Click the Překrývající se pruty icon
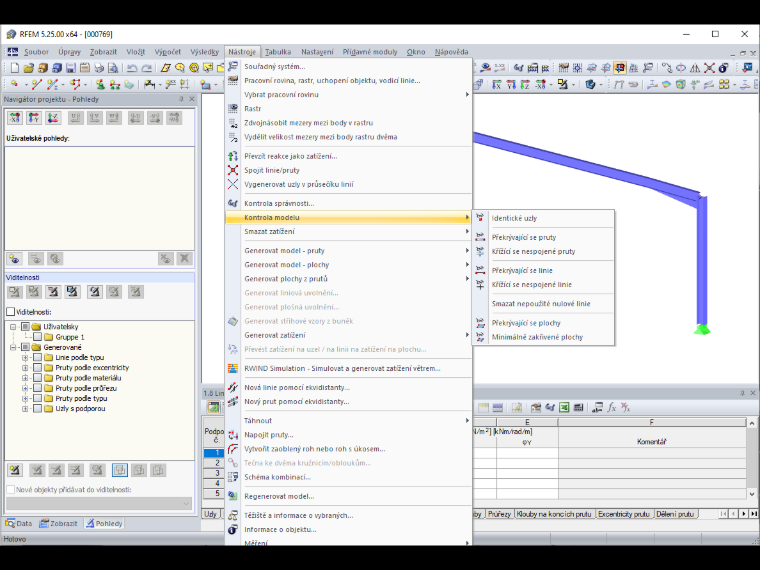Screen dimensions: 760x570 pos(480,237)
